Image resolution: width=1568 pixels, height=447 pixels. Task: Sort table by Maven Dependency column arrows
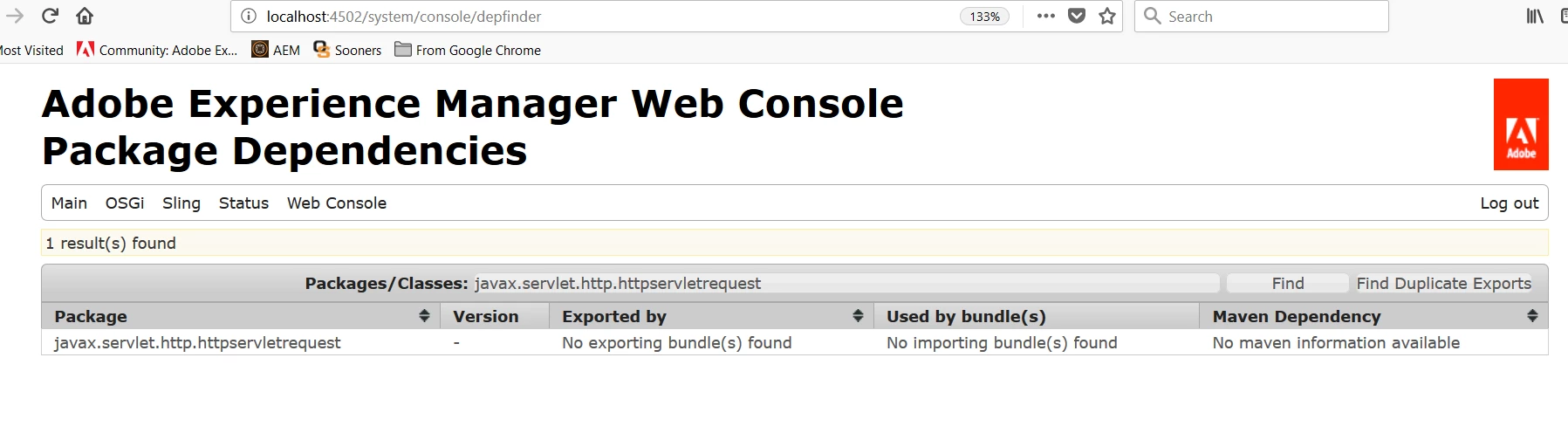[1532, 316]
